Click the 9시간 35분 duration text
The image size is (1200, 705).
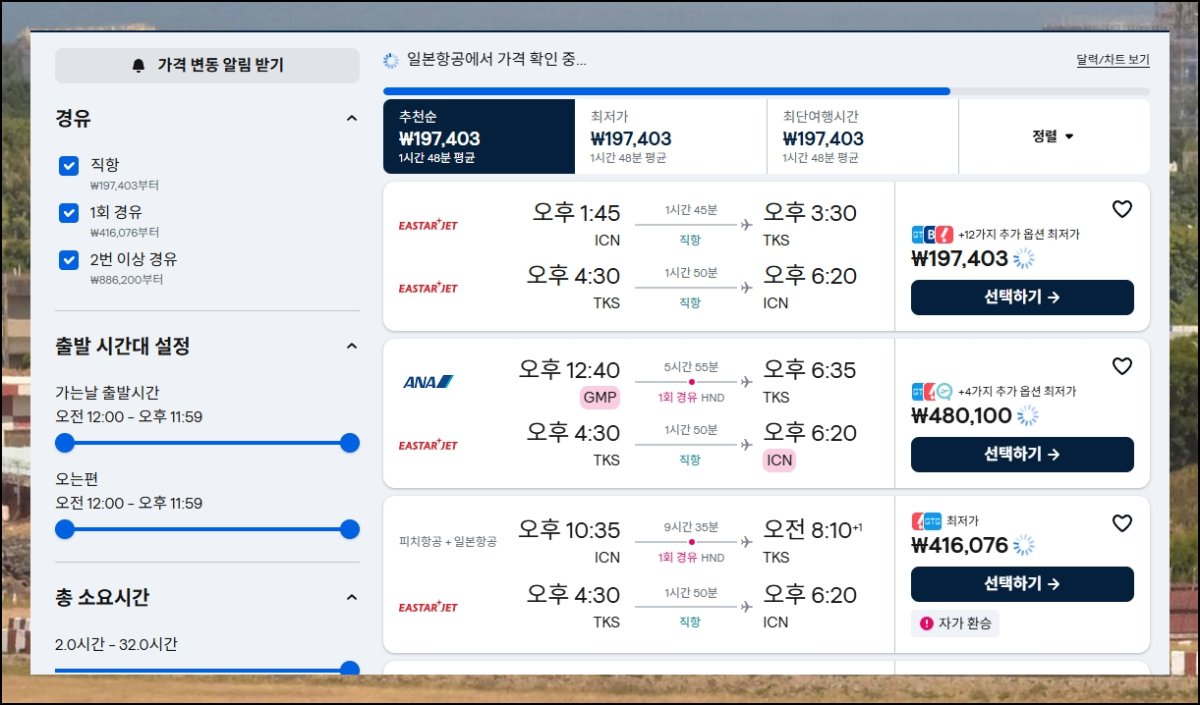pyautogui.click(x=691, y=525)
